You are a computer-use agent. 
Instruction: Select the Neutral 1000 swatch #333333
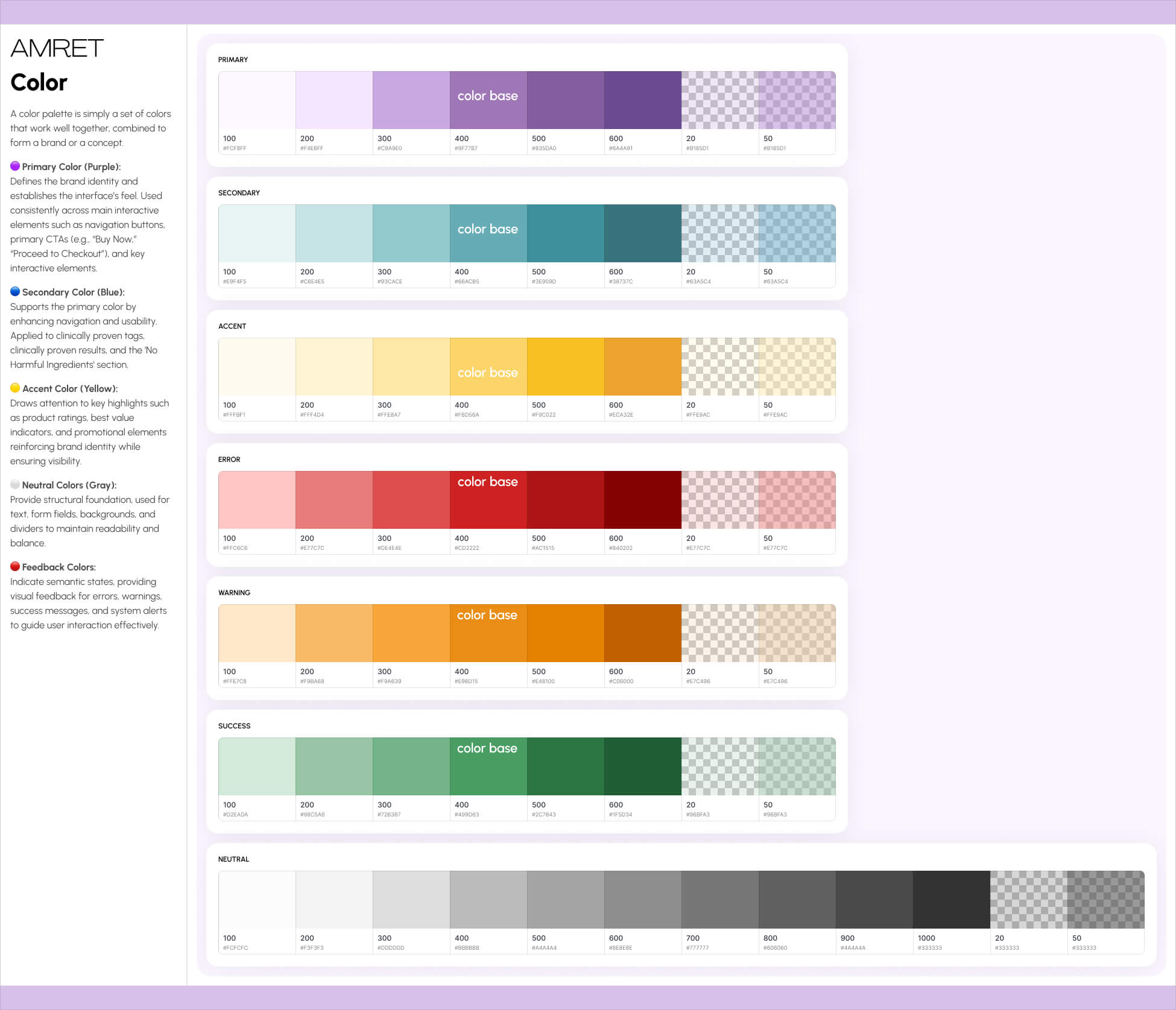pyautogui.click(x=951, y=900)
